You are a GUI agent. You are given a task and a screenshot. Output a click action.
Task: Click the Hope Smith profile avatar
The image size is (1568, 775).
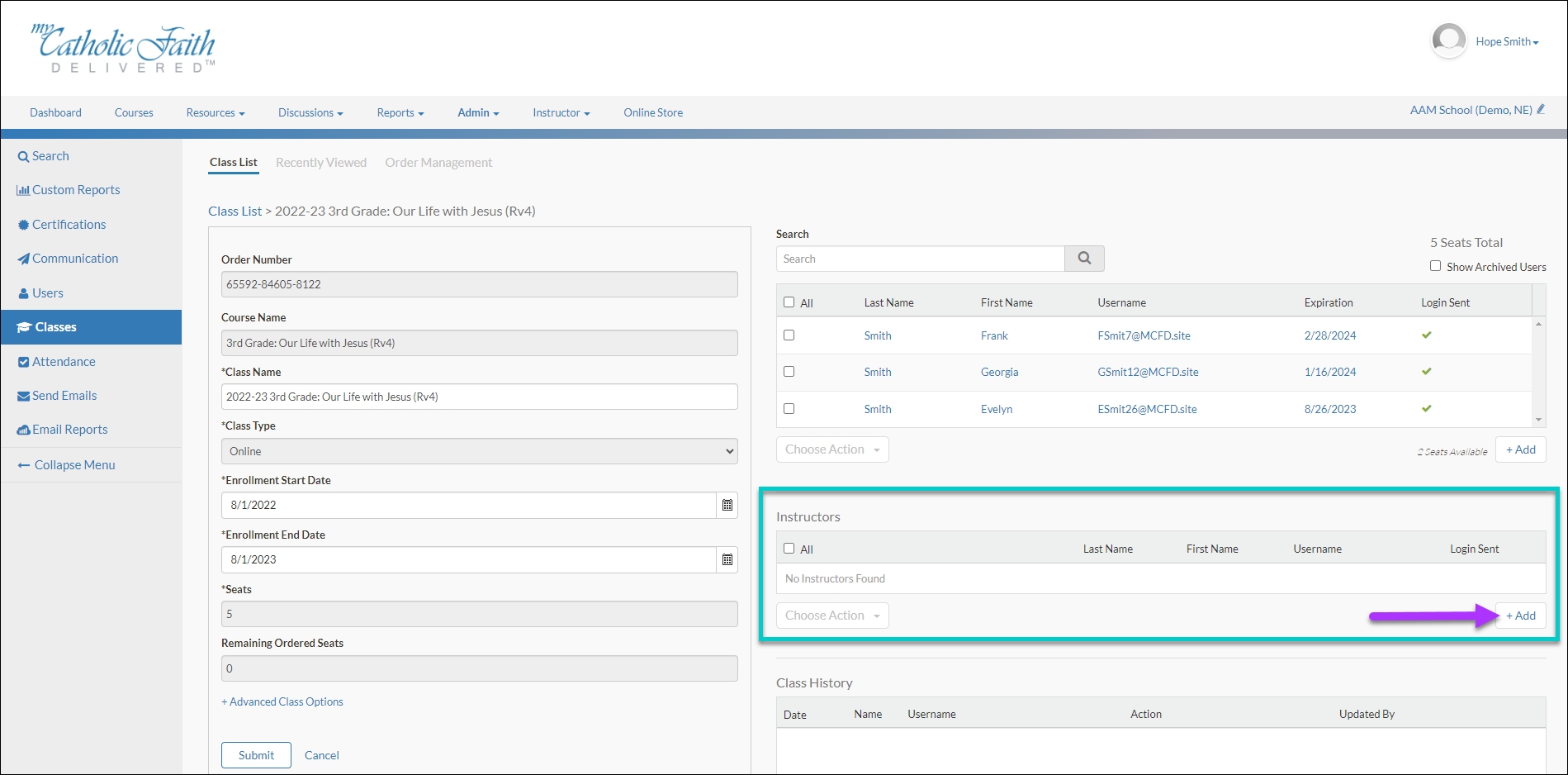point(1448,40)
